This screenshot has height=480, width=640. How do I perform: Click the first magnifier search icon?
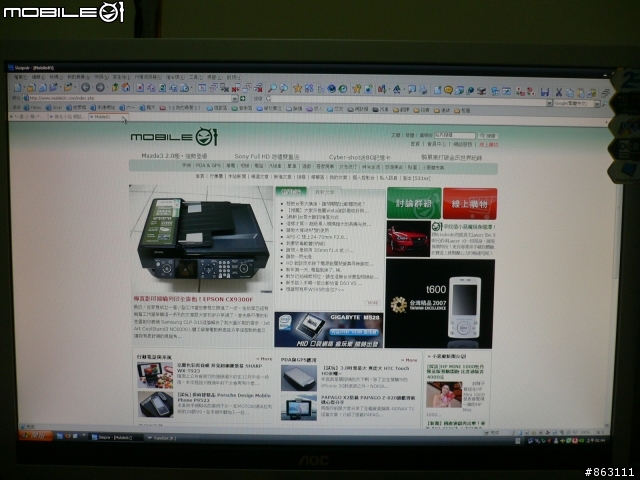(272, 88)
